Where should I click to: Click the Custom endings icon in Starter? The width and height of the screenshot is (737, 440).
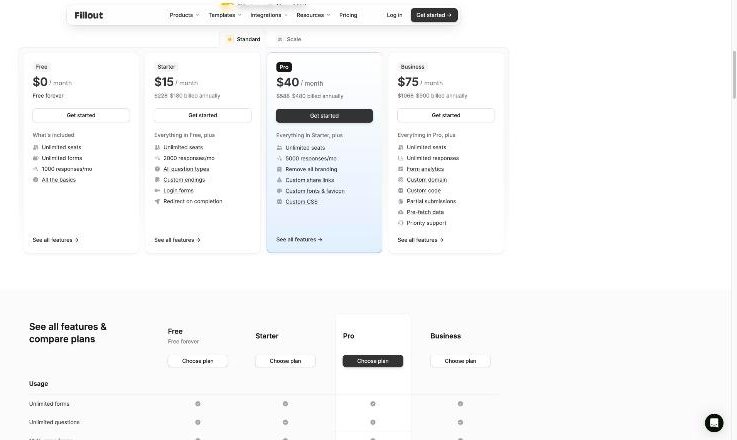pyautogui.click(x=157, y=180)
